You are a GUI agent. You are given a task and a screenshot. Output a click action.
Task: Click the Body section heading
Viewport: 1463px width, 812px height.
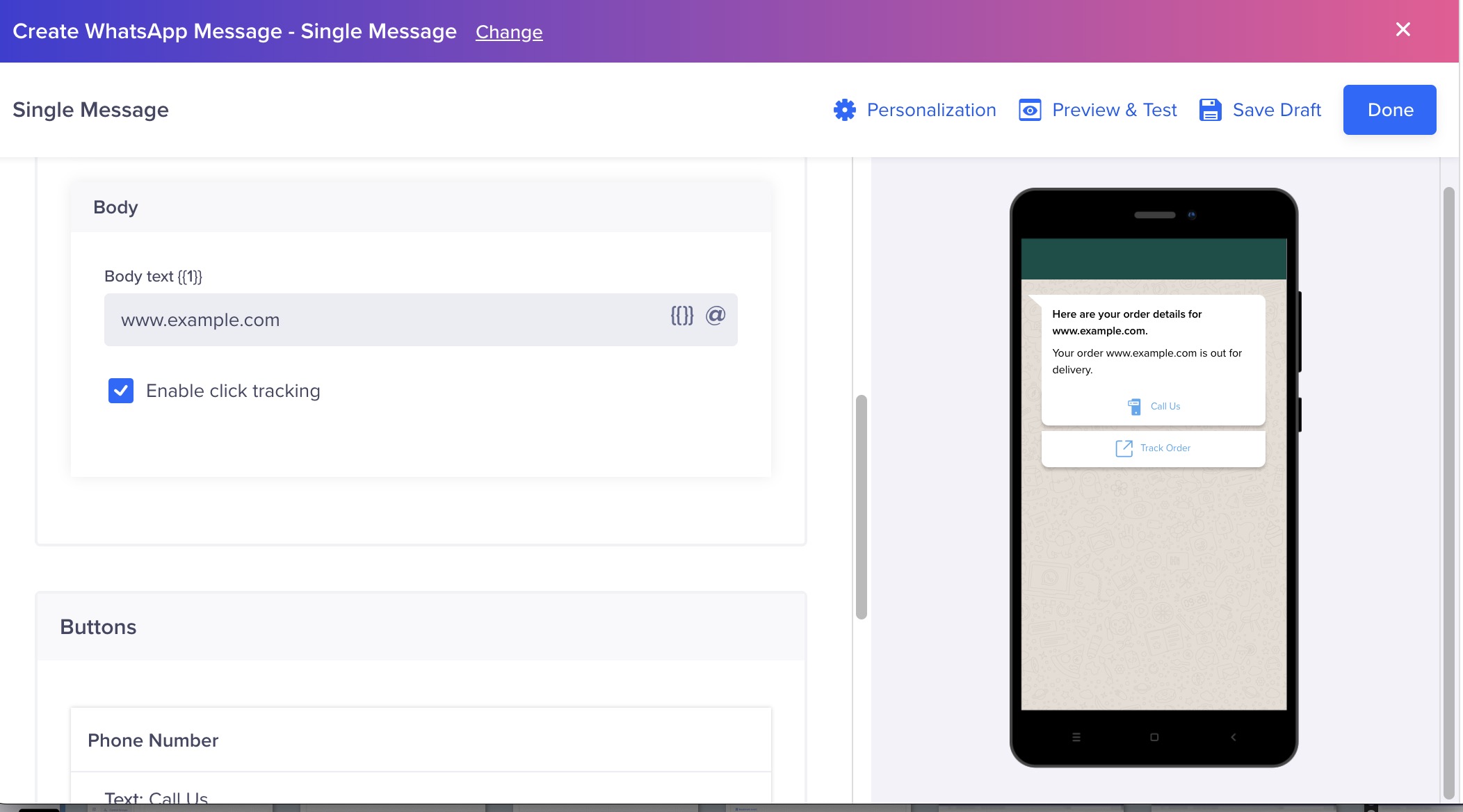point(115,207)
